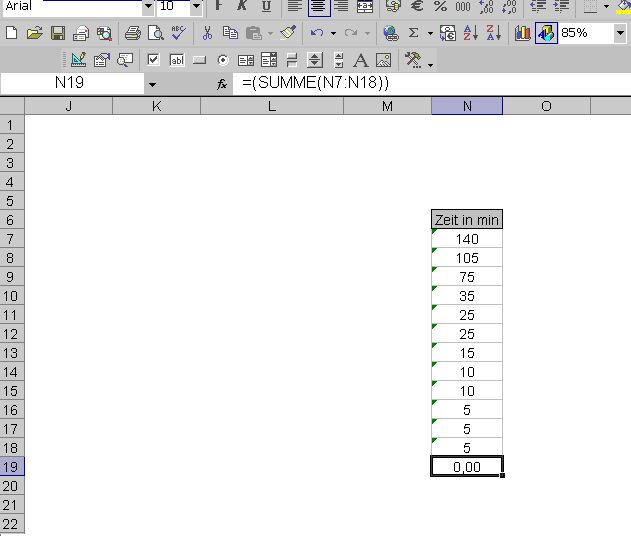Image resolution: width=631 pixels, height=536 pixels.
Task: Align cell text right
Action: pos(341,6)
